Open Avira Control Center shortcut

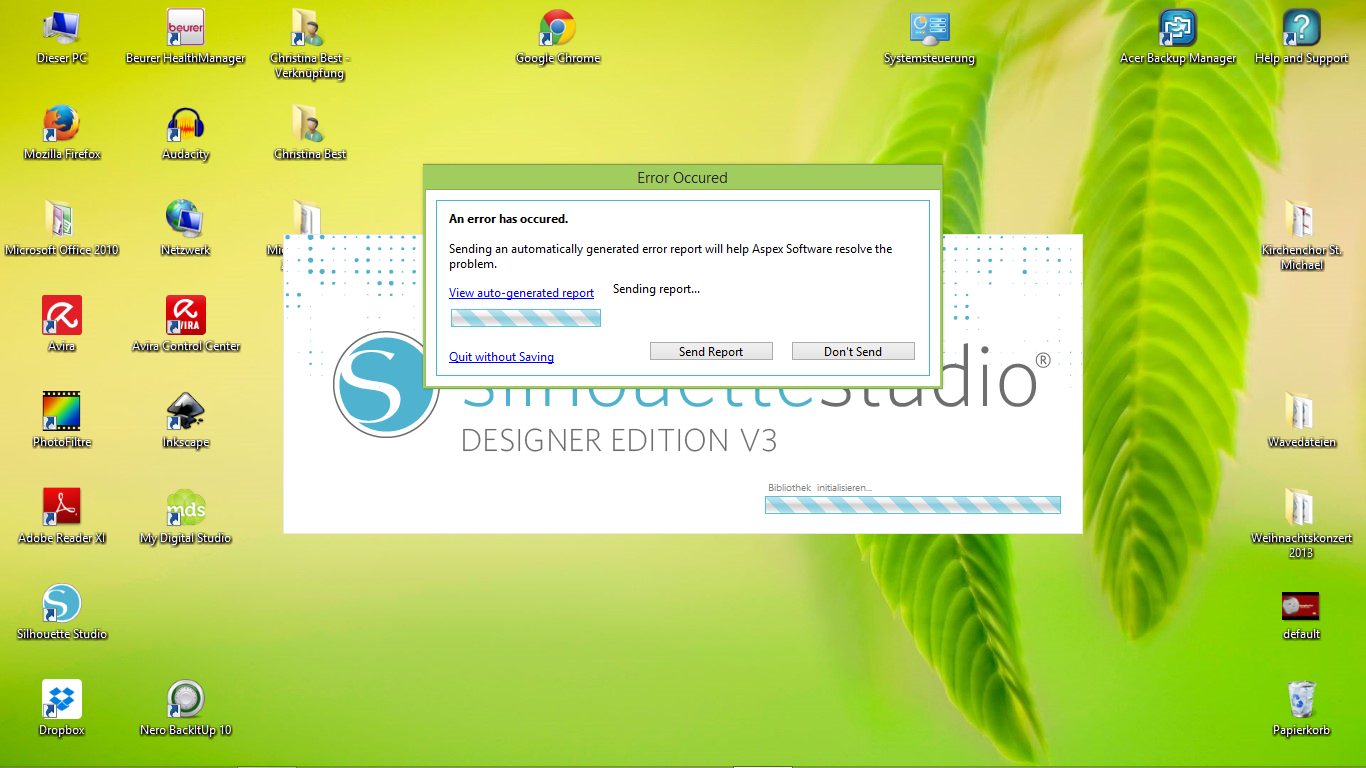(x=185, y=325)
